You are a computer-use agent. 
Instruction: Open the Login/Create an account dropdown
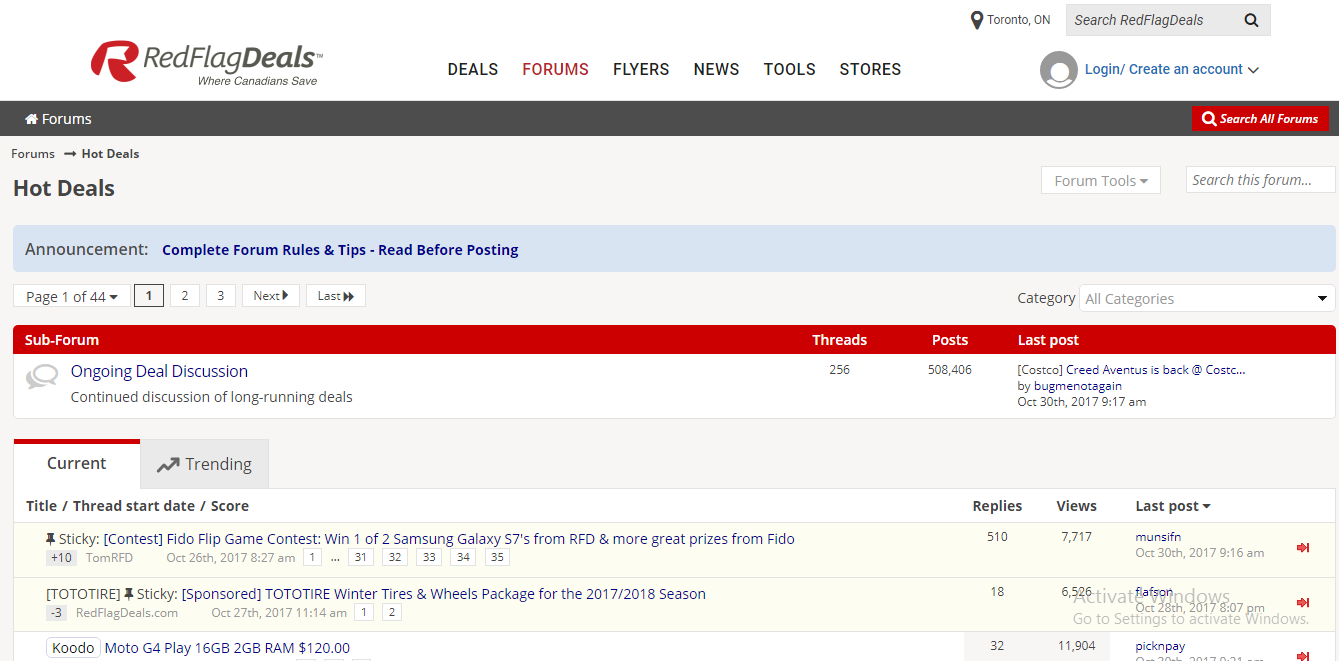click(1172, 69)
